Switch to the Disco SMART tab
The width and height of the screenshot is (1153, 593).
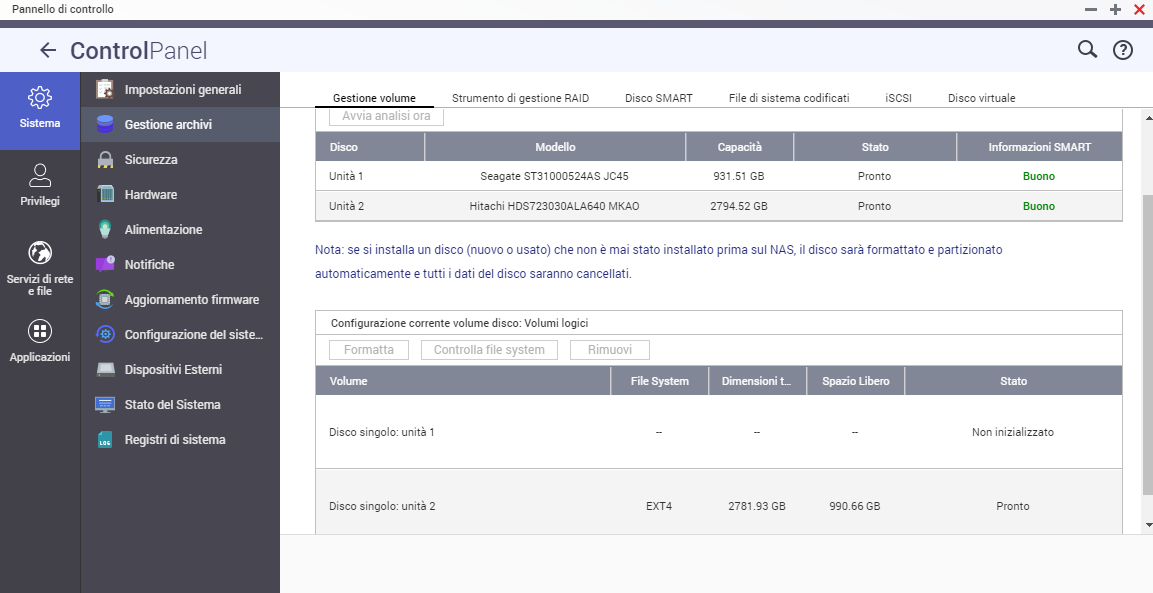658,98
